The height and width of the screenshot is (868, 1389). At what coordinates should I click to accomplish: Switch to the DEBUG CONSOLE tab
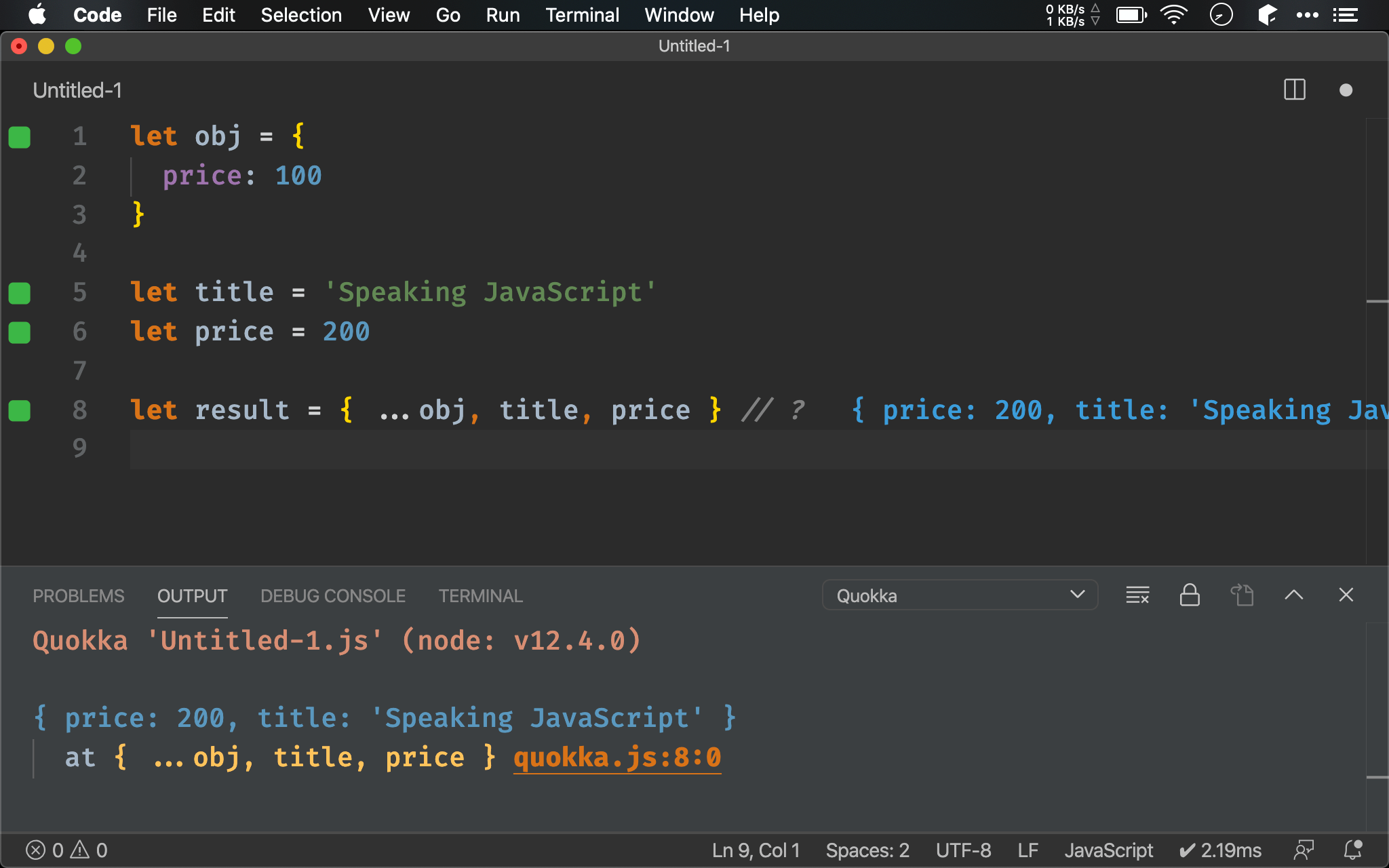coord(333,596)
